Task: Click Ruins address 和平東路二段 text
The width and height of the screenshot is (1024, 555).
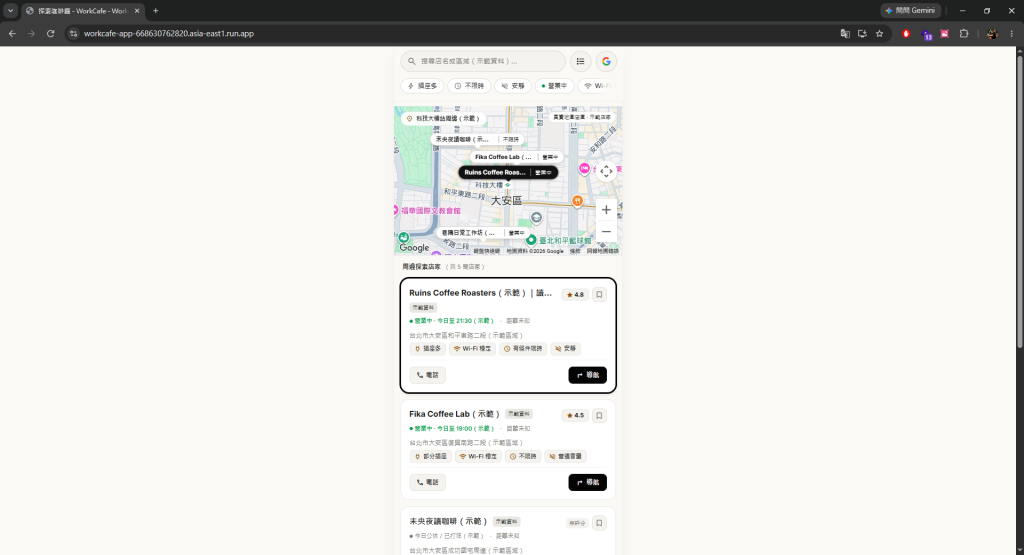Action: tap(466, 336)
